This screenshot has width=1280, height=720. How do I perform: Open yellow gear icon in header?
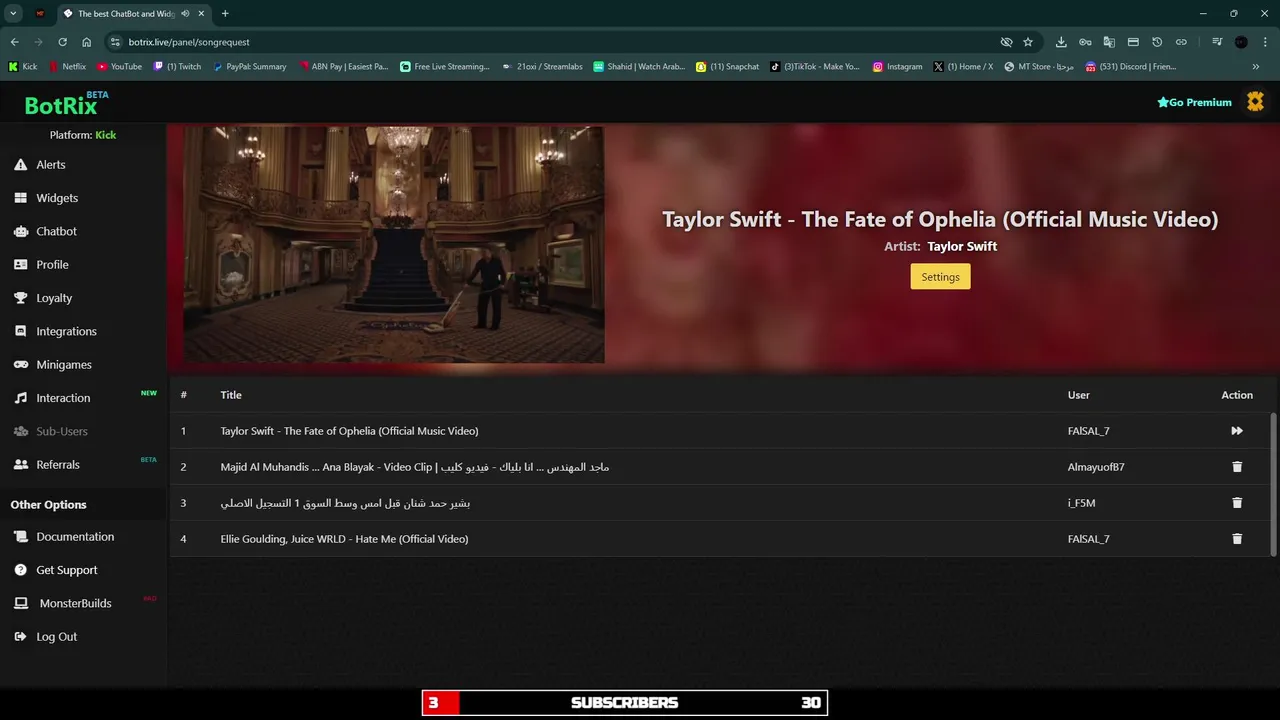point(1255,102)
